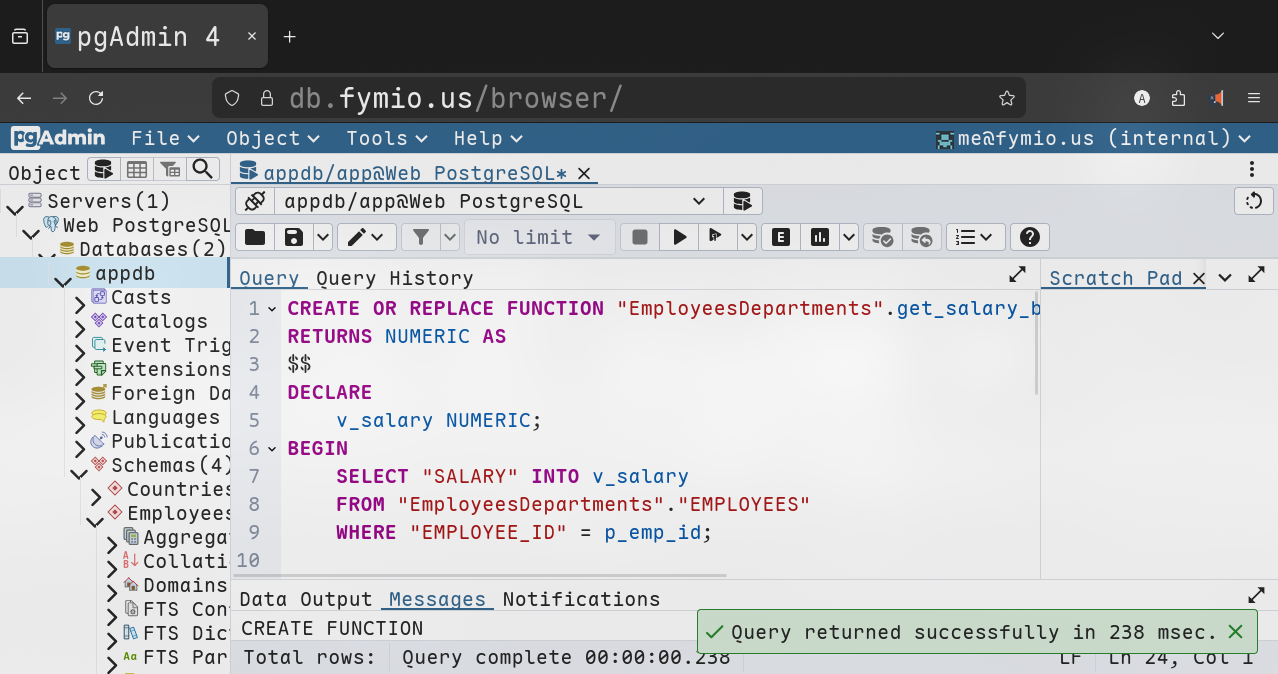This screenshot has width=1278, height=674.
Task: Switch to the Query History tab
Action: click(394, 278)
